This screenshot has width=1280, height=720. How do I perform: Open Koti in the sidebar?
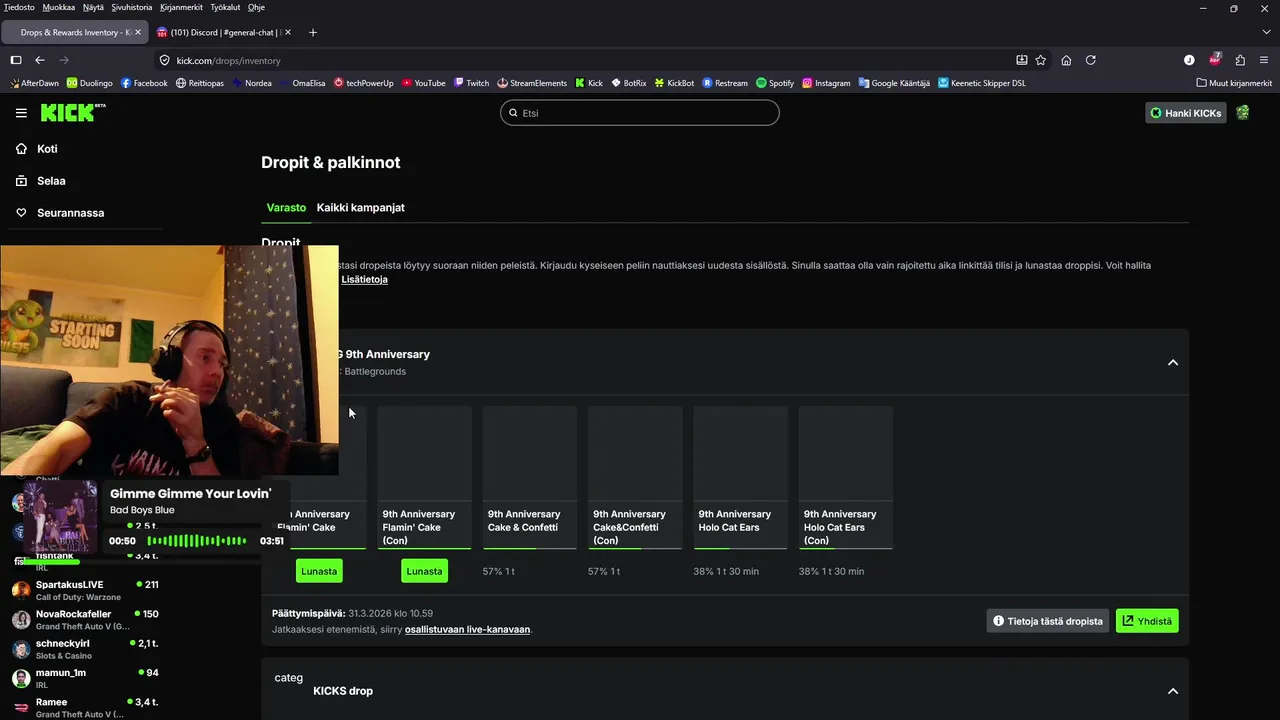(47, 149)
